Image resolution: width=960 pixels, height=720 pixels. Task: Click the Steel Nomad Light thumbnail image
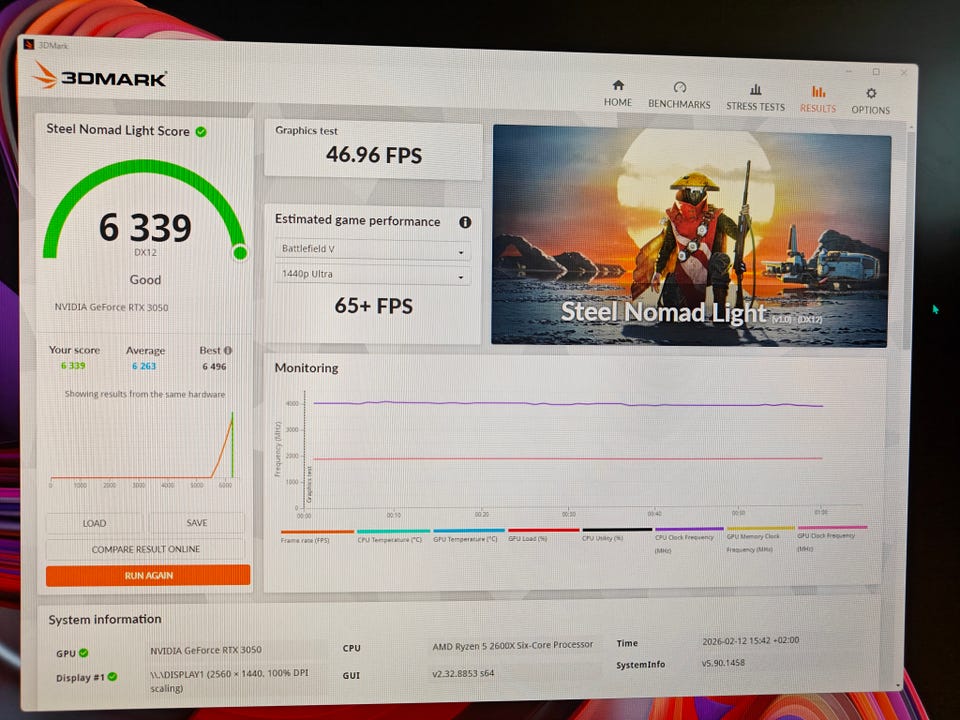coord(691,237)
